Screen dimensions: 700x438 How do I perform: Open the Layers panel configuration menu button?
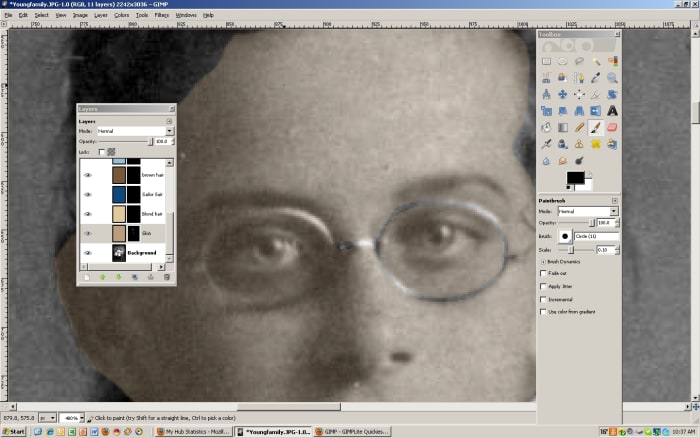[x=169, y=121]
